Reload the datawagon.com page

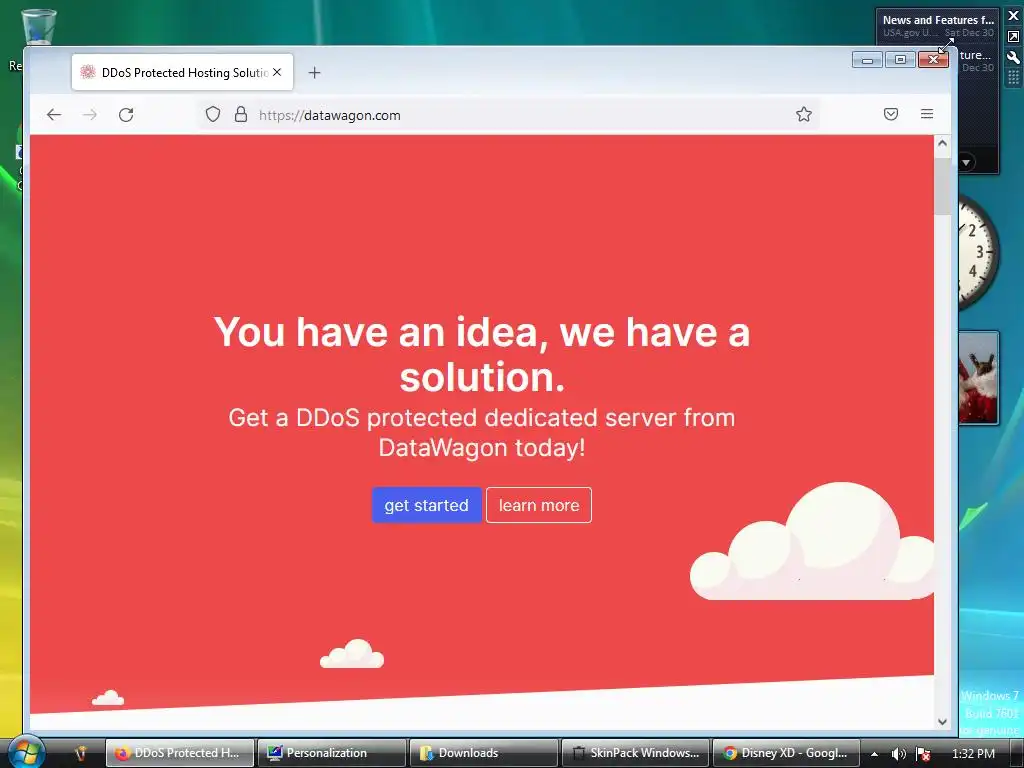pos(126,115)
